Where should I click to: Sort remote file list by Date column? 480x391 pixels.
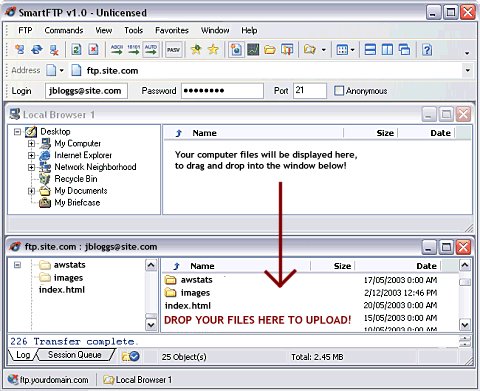coord(426,266)
